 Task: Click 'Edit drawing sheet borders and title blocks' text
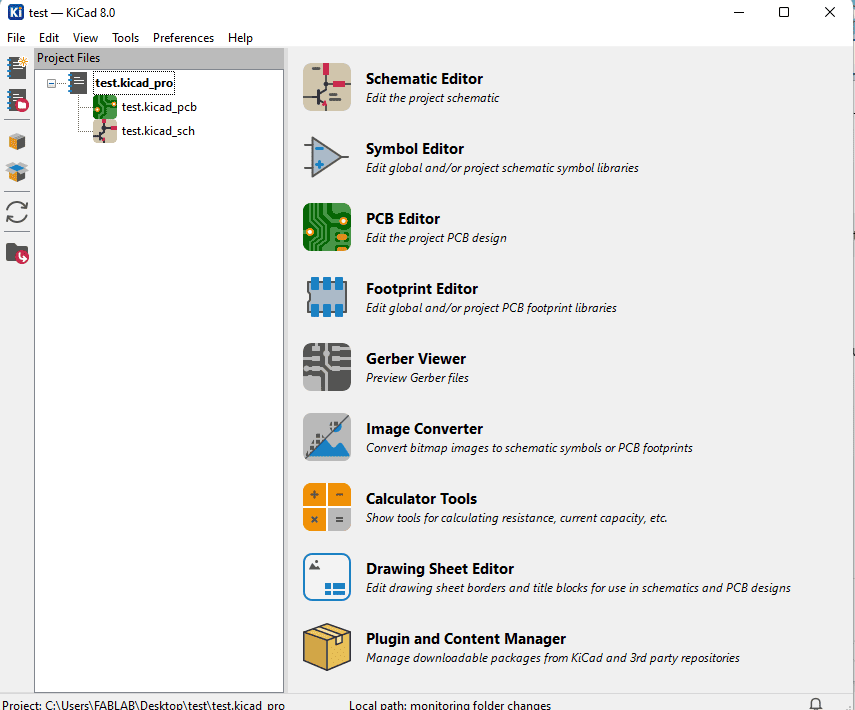(578, 588)
